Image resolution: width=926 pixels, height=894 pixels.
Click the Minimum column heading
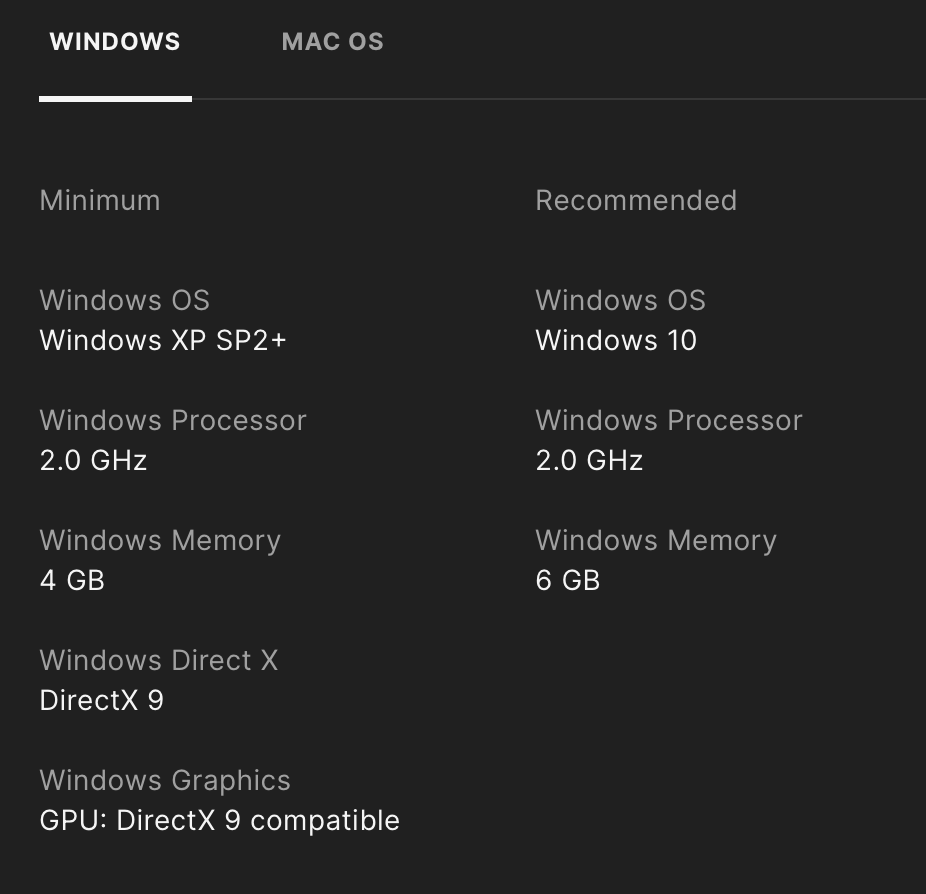[x=100, y=200]
